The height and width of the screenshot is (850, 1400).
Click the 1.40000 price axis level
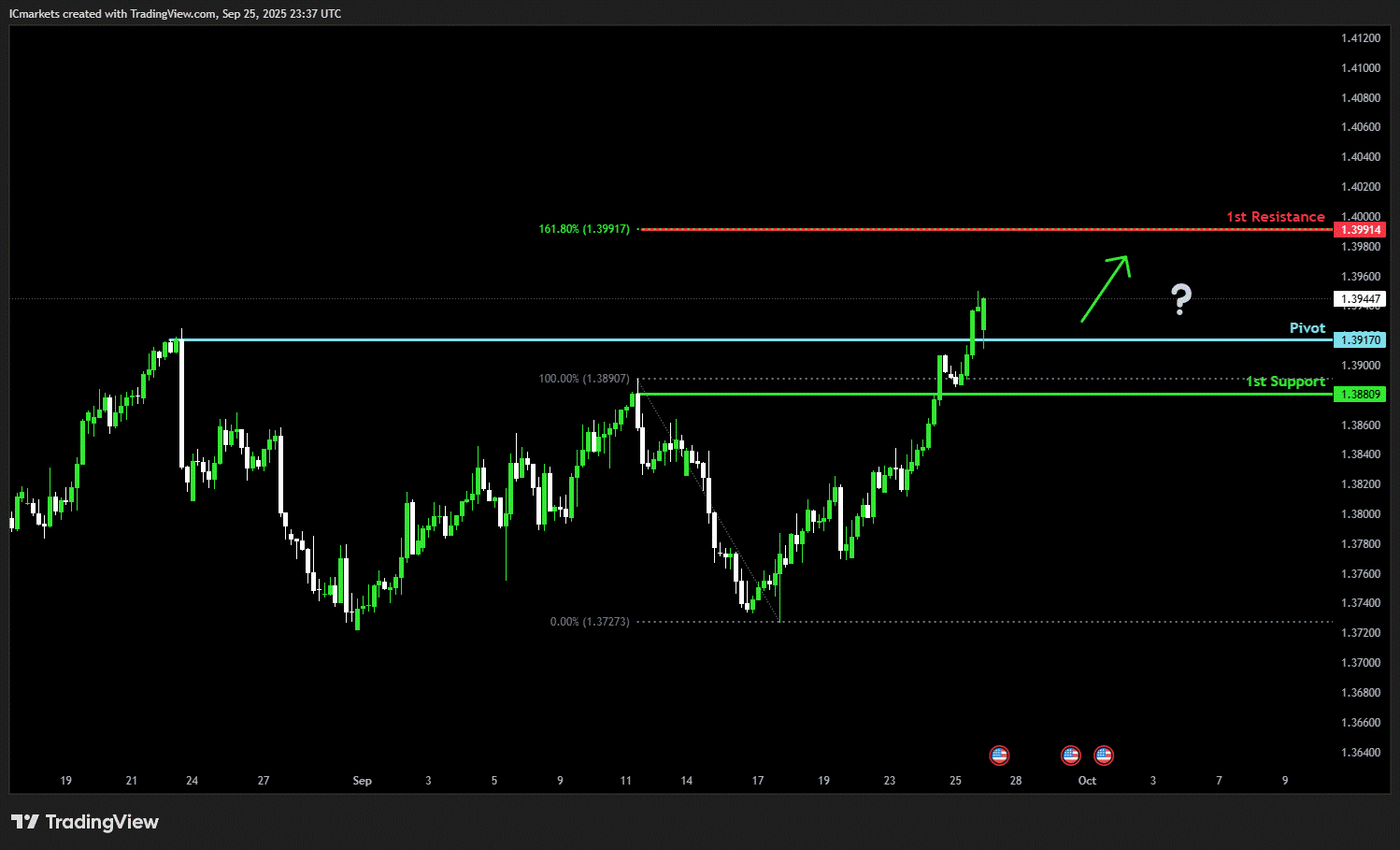[1361, 217]
